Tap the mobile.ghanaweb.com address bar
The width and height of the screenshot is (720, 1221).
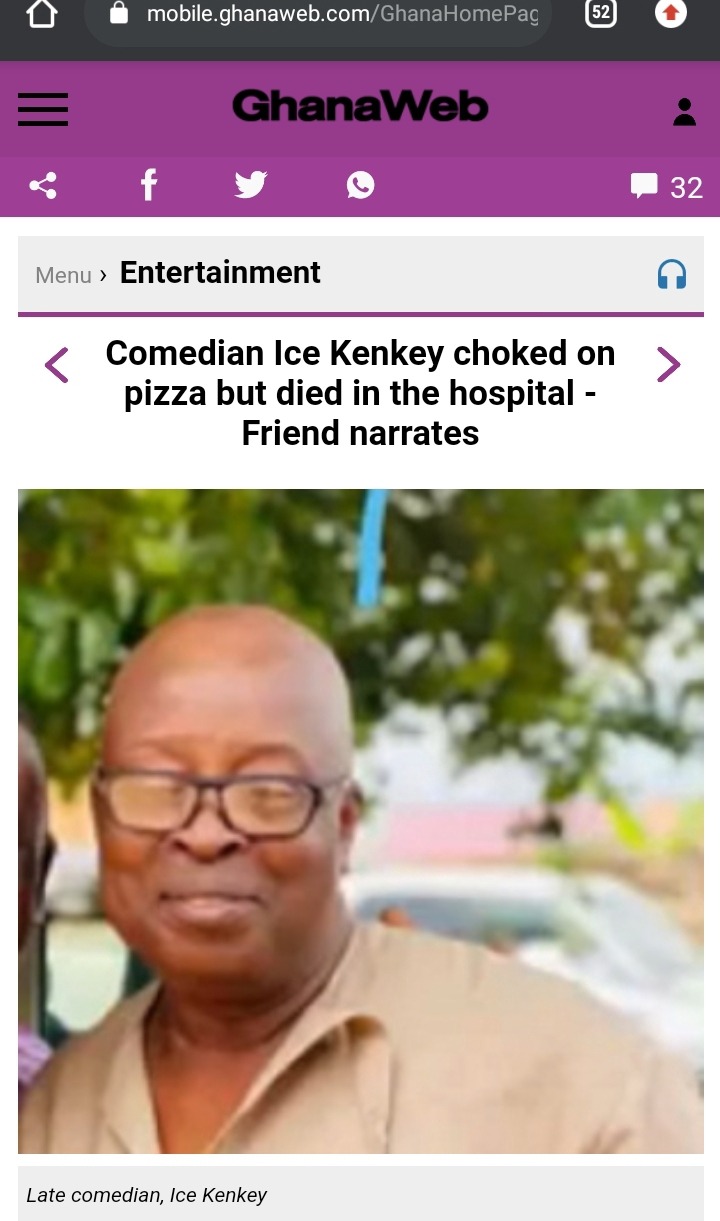(x=318, y=16)
